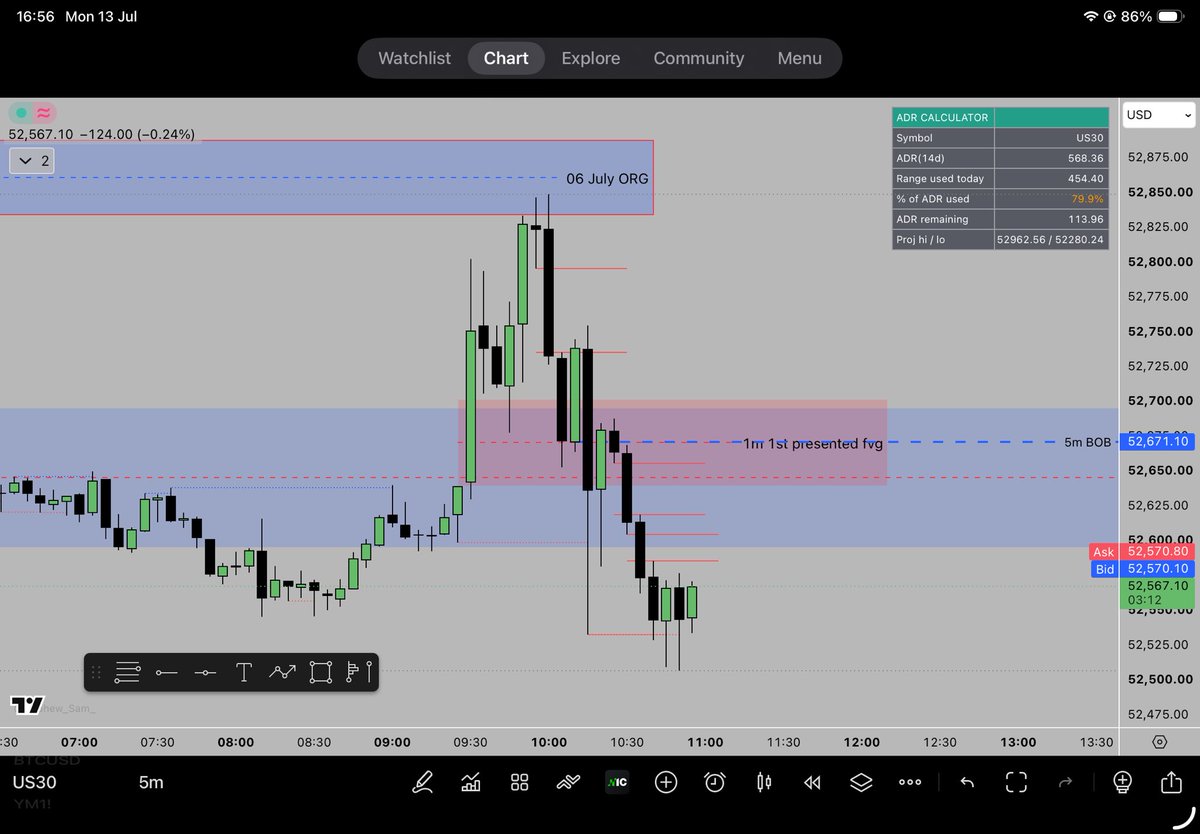Tap the 10:00 time axis label
1200x834 pixels.
click(549, 742)
